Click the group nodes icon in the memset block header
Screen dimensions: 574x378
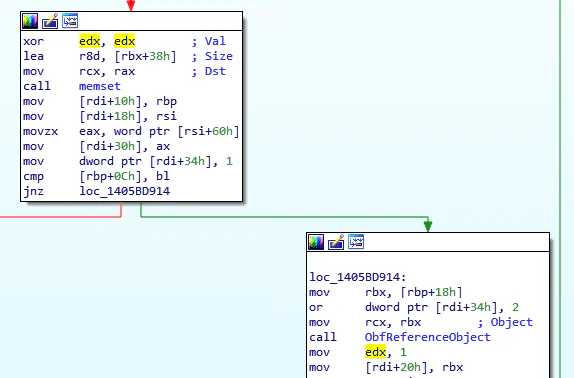pos(70,21)
